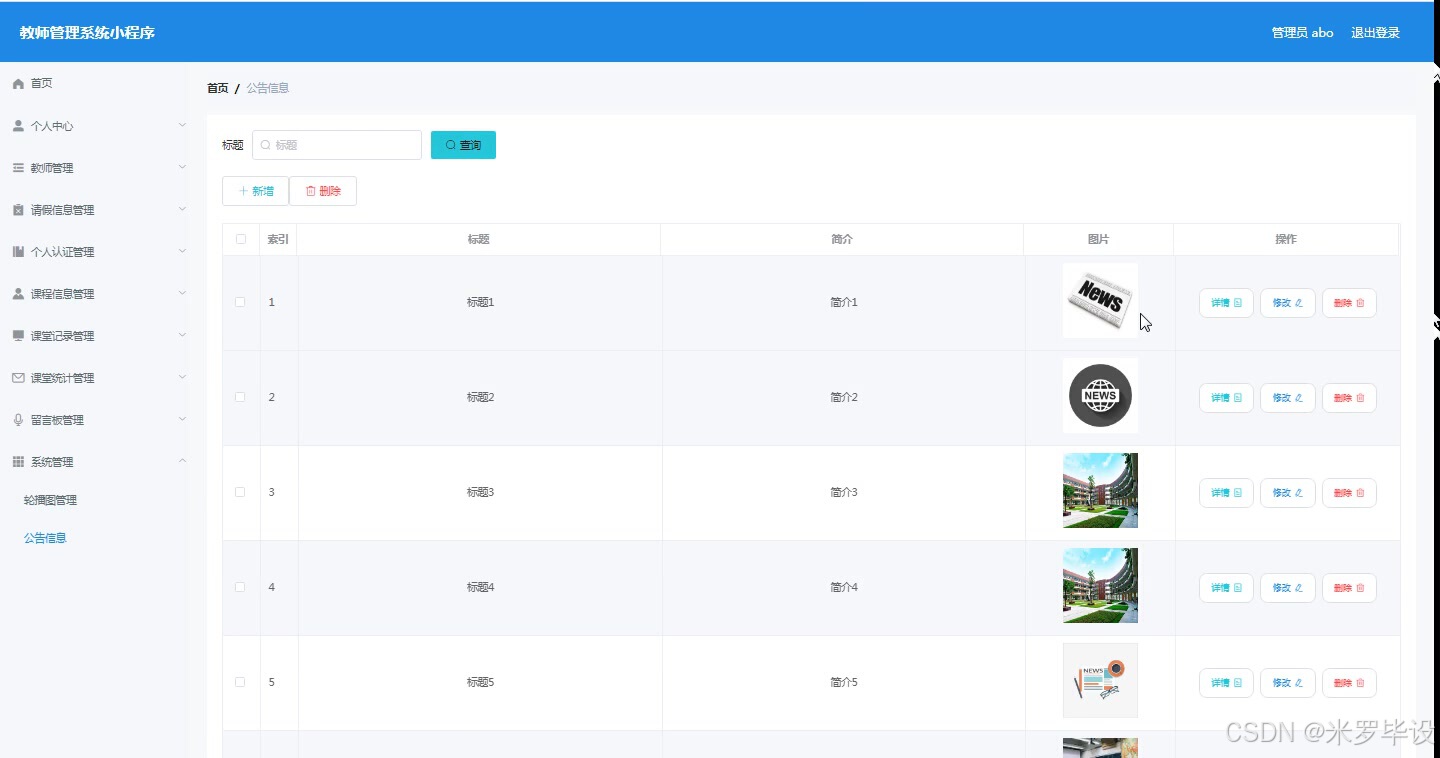Open the 轮播图管理 submenu item
Image resolution: width=1440 pixels, height=758 pixels.
click(x=50, y=500)
